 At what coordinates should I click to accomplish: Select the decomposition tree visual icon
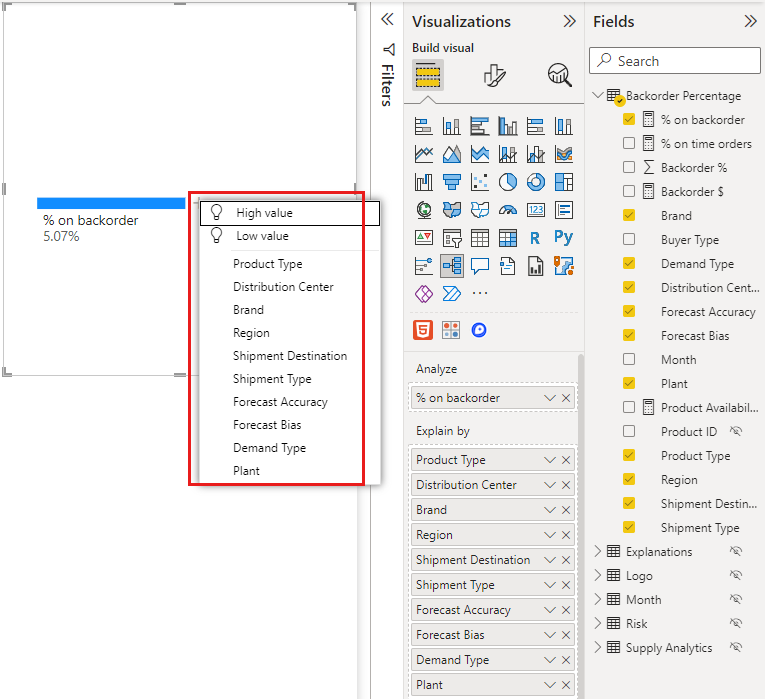click(x=451, y=266)
